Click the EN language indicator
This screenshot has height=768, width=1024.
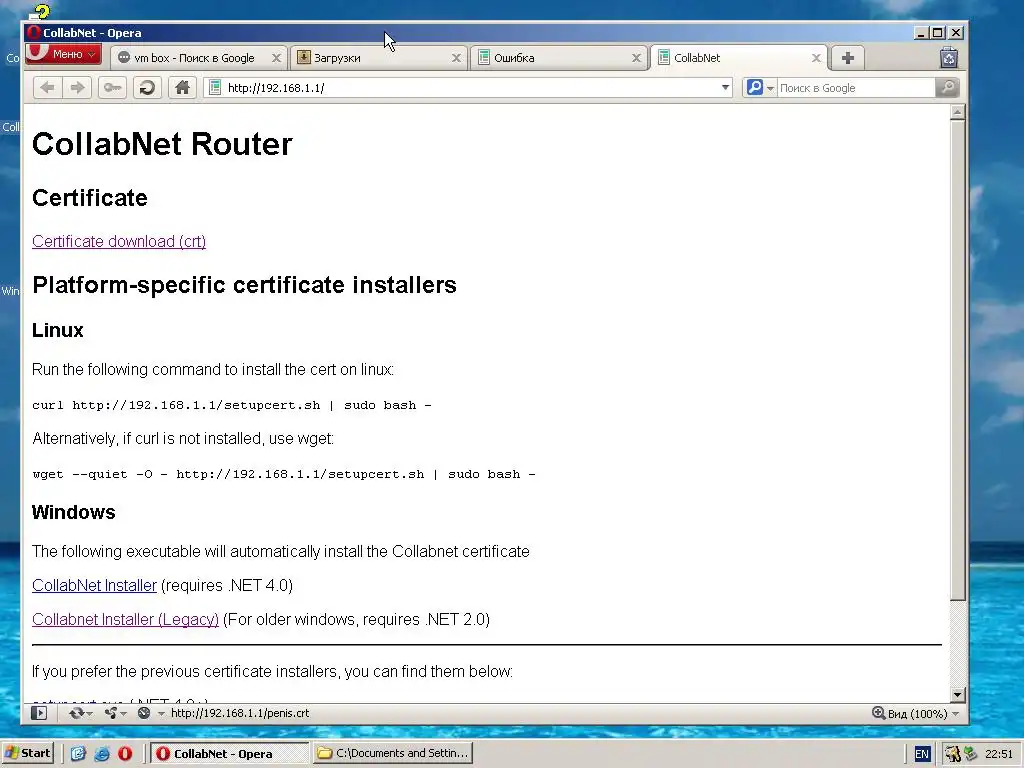tap(921, 754)
